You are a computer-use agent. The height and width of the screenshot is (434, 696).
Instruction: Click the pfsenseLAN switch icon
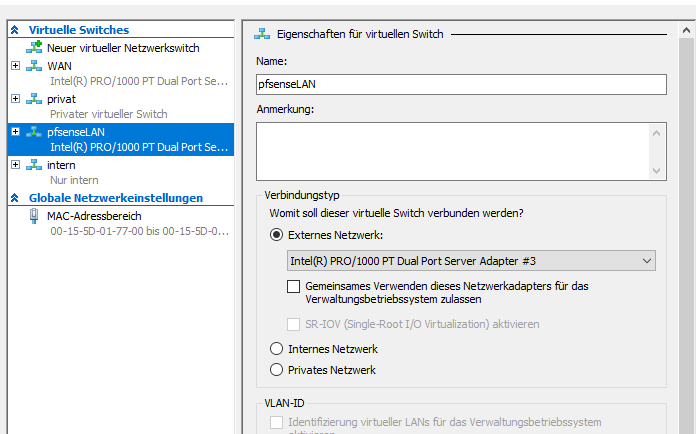coord(34,132)
